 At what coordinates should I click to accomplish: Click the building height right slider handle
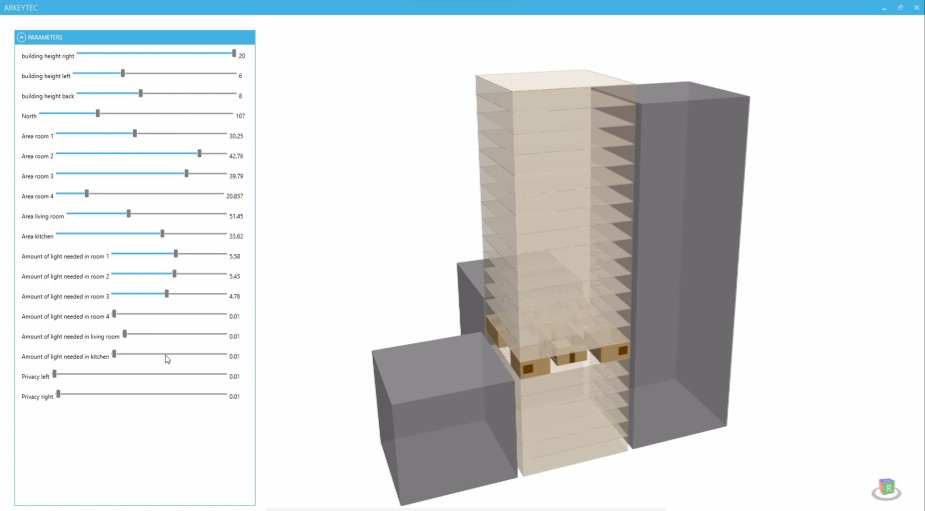click(x=234, y=54)
